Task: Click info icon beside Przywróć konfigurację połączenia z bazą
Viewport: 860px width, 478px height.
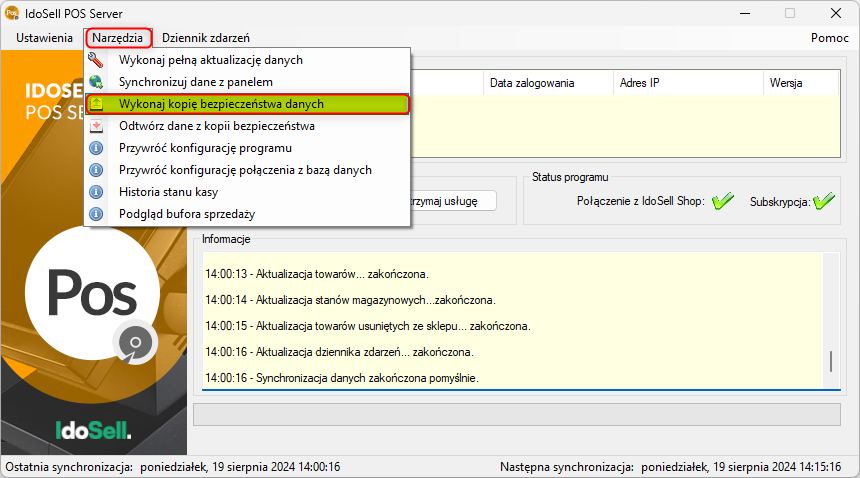Action: click(96, 170)
